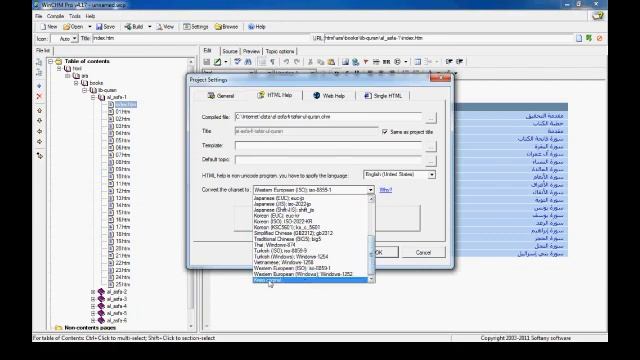This screenshot has width=640, height=360.
Task: Open the Topic options tab
Action: pos(280,51)
